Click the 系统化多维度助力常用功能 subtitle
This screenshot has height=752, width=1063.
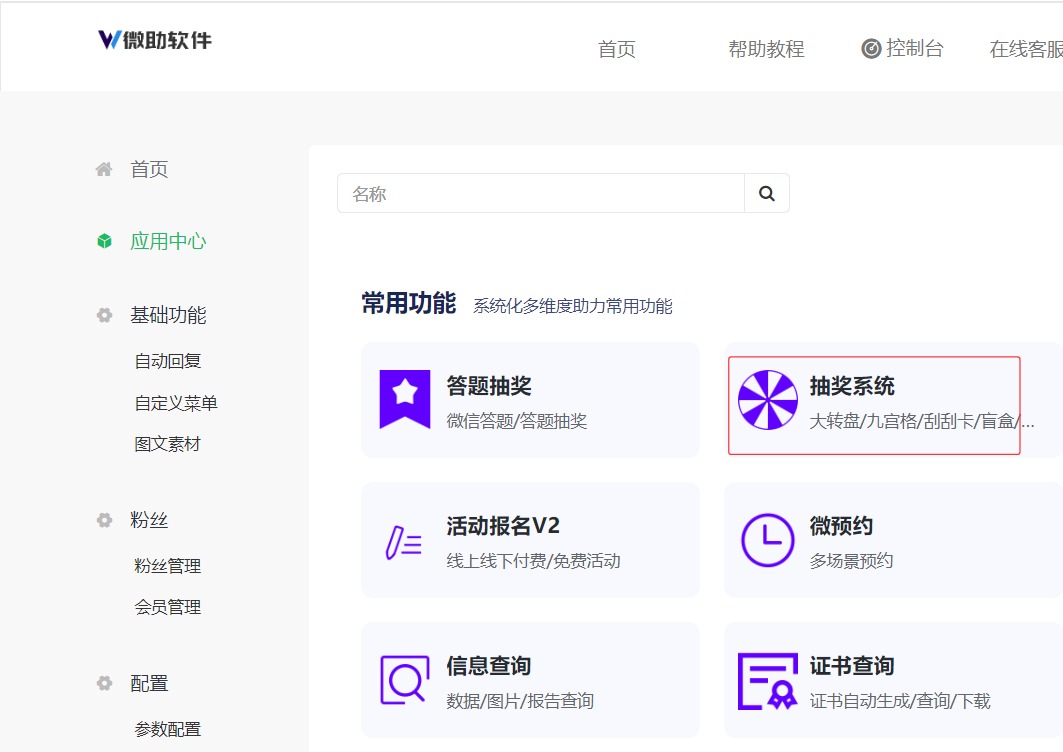(573, 306)
